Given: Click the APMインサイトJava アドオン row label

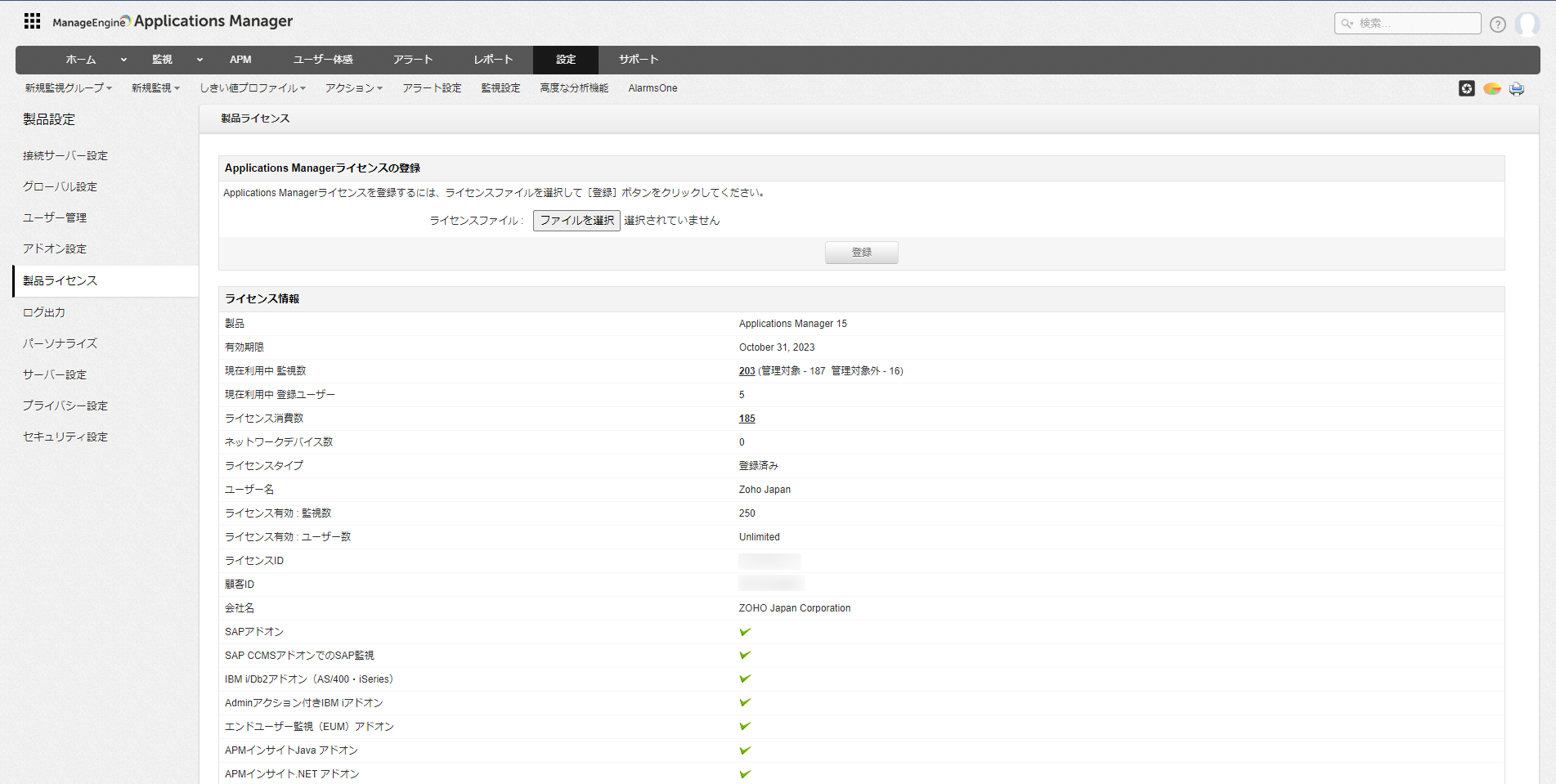Looking at the screenshot, I should coord(291,750).
